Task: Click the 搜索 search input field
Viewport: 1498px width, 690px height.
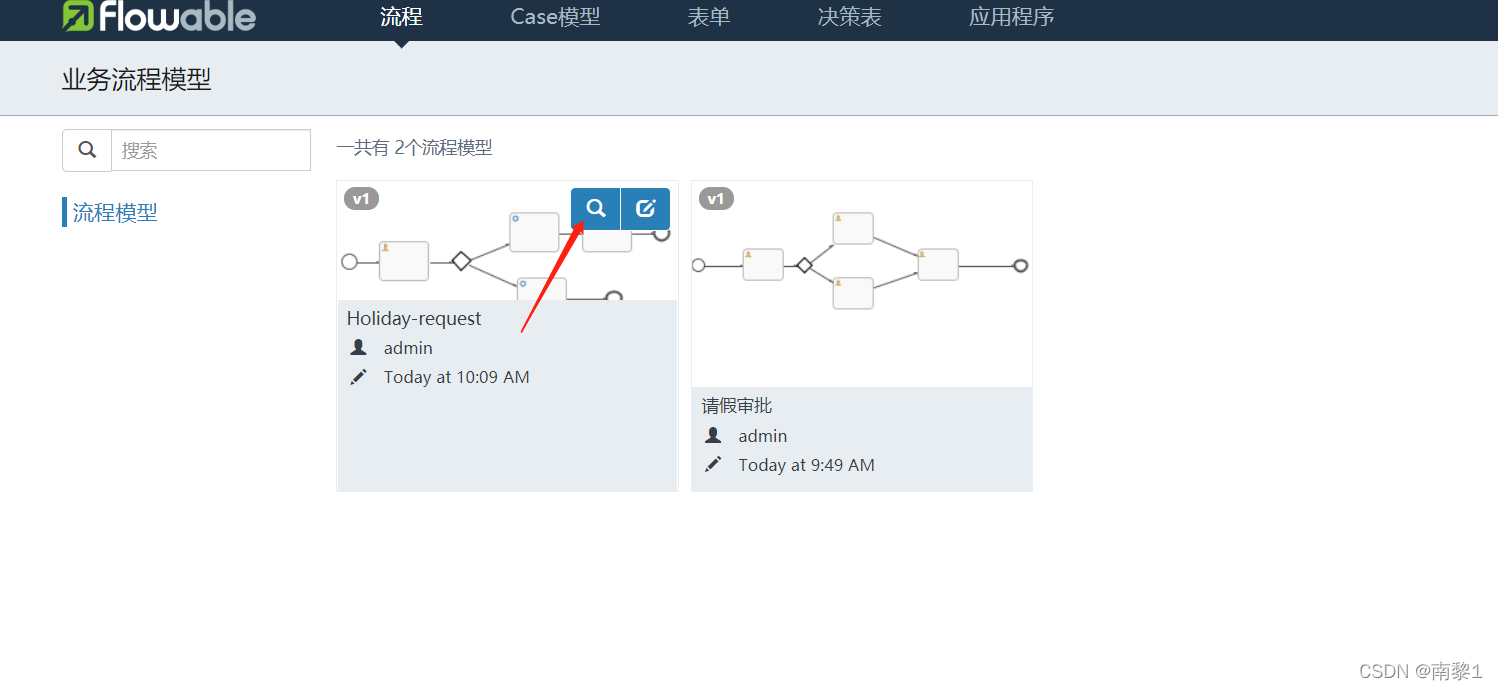Action: [x=210, y=149]
